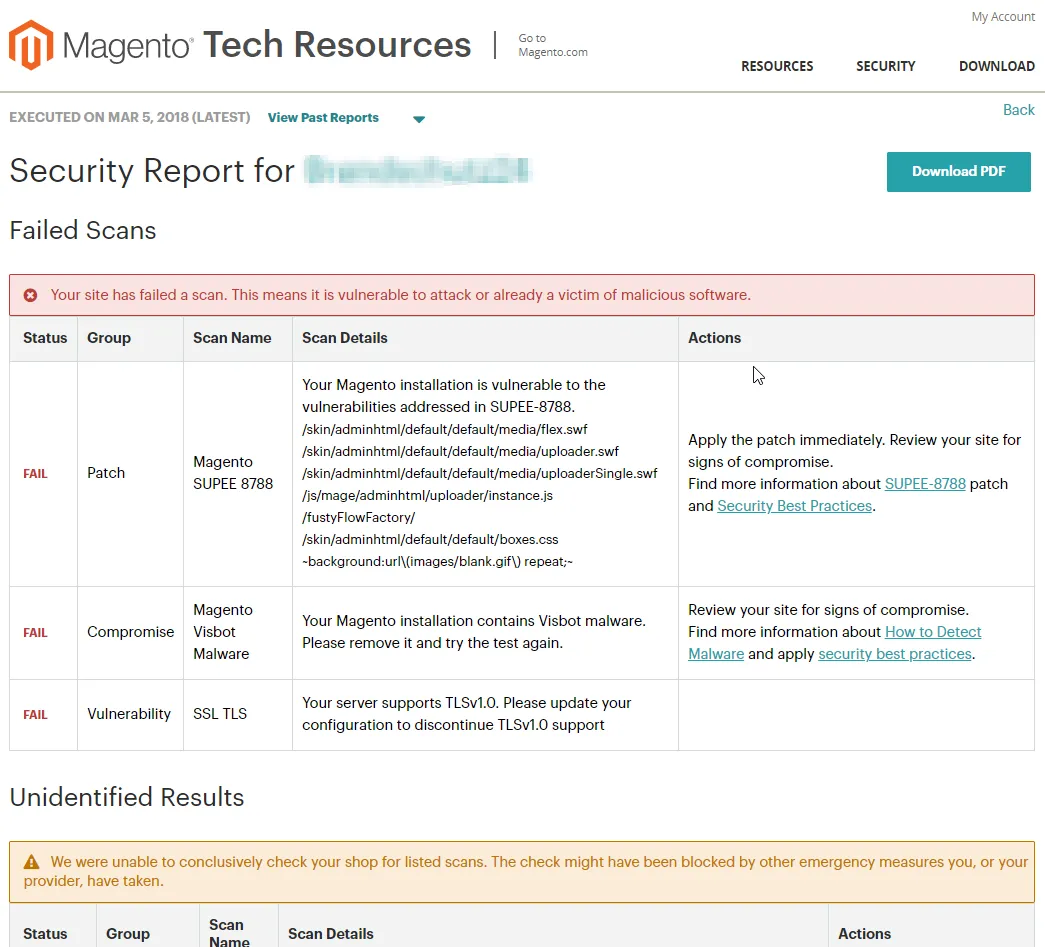The width and height of the screenshot is (1045, 947).
Task: Open the How to Detect Malware link
Action: point(933,632)
